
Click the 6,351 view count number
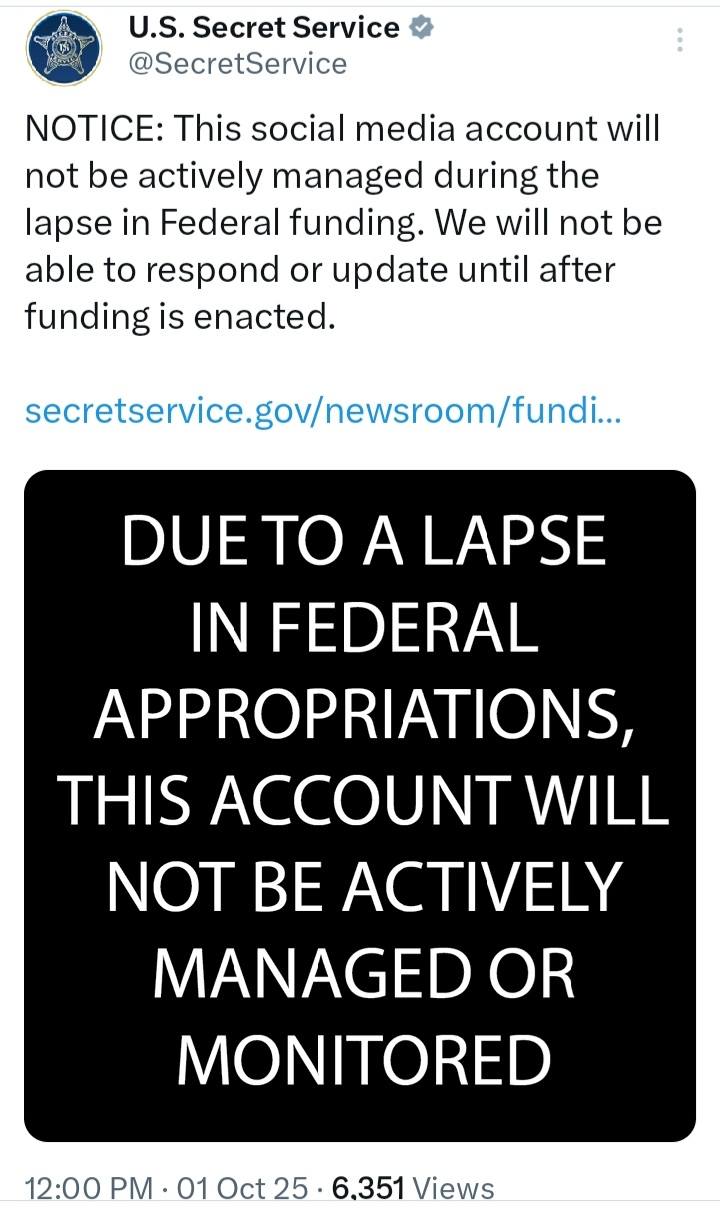coord(368,1189)
